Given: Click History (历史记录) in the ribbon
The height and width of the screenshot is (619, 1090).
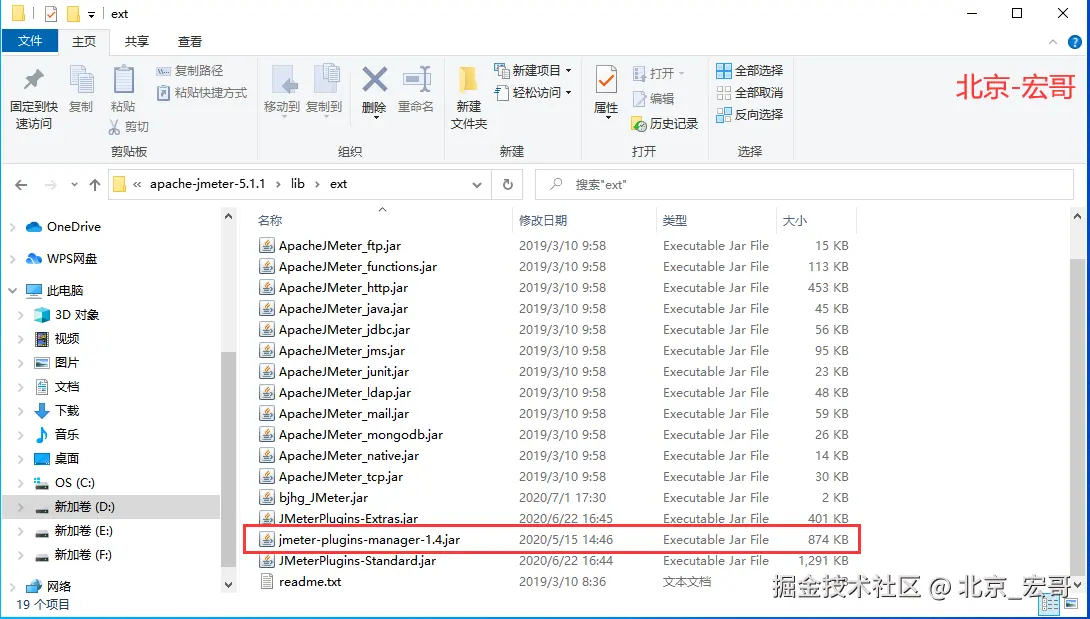Looking at the screenshot, I should (x=665, y=124).
